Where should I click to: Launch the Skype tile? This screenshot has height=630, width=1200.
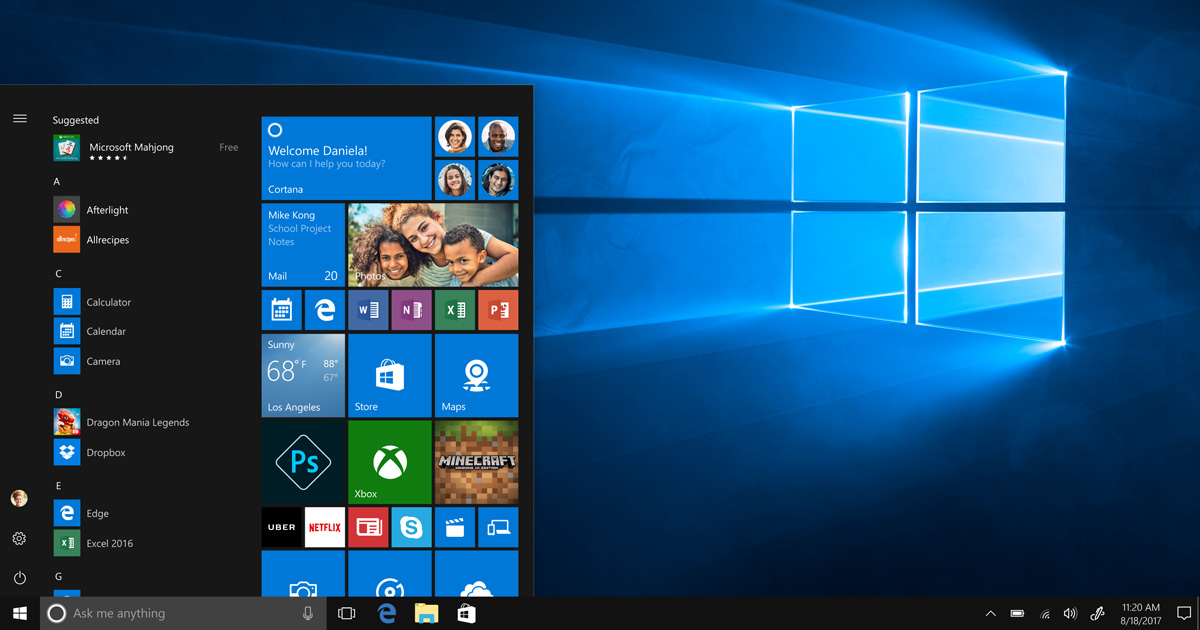click(411, 527)
